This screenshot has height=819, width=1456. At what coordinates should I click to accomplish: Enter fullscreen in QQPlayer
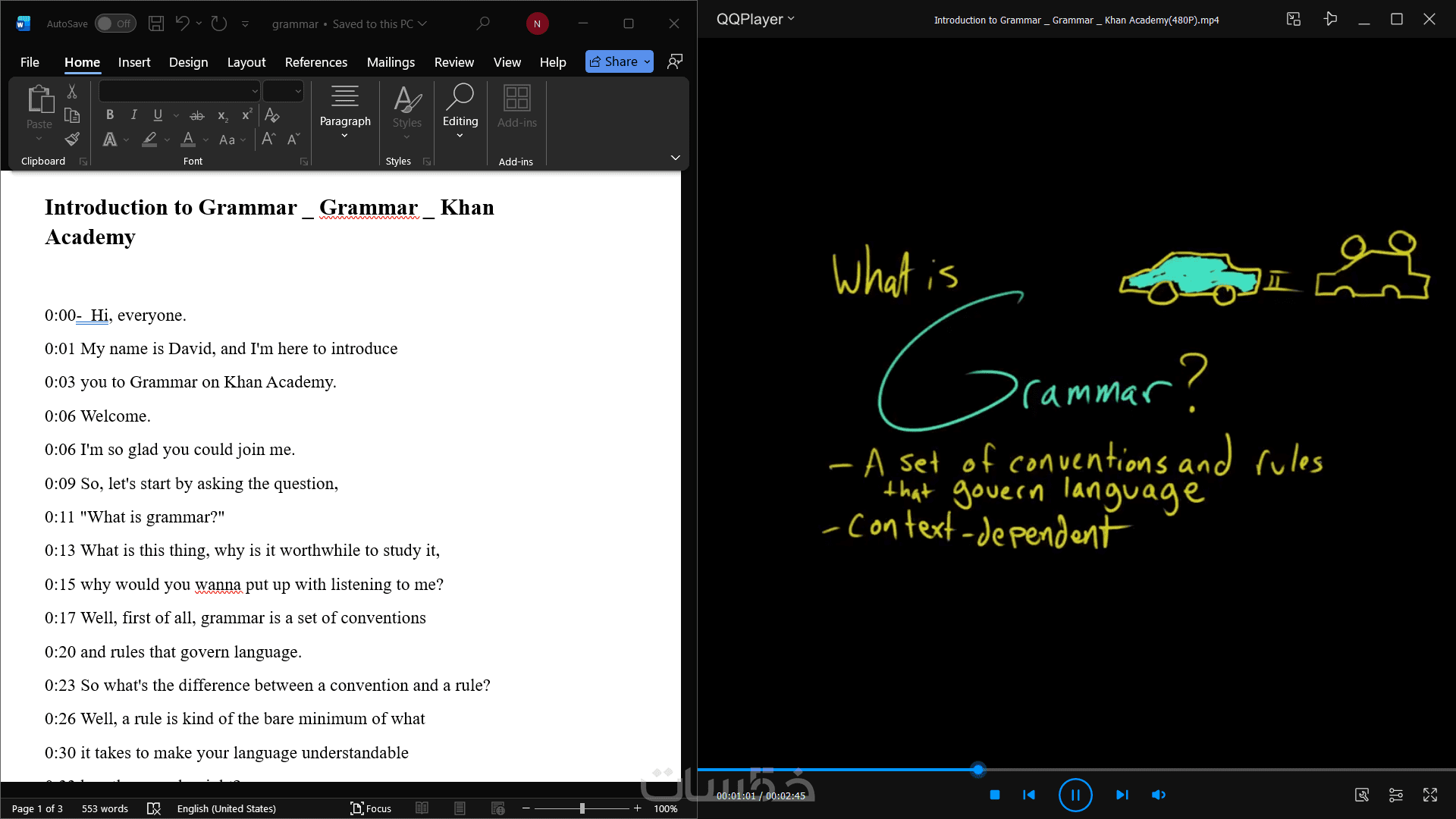[1430, 795]
